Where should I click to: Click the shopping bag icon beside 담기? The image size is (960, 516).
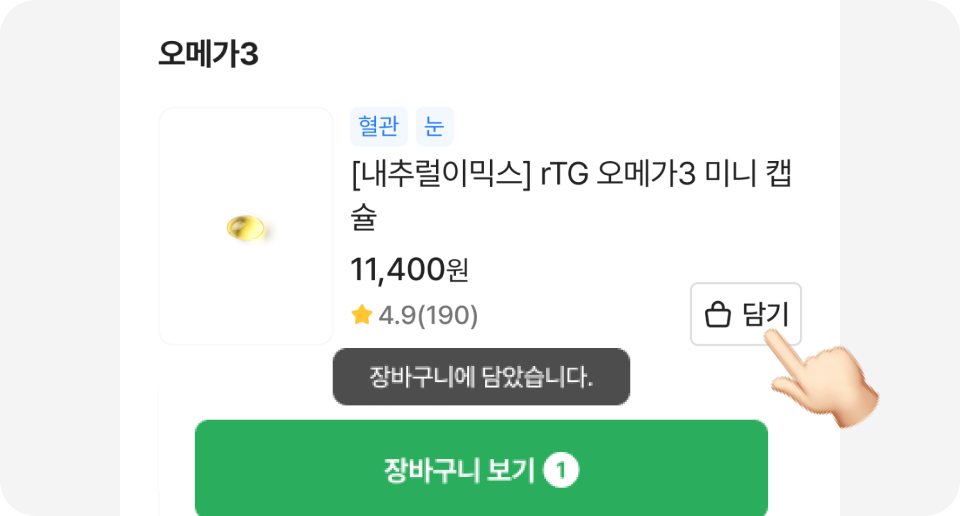[717, 316]
